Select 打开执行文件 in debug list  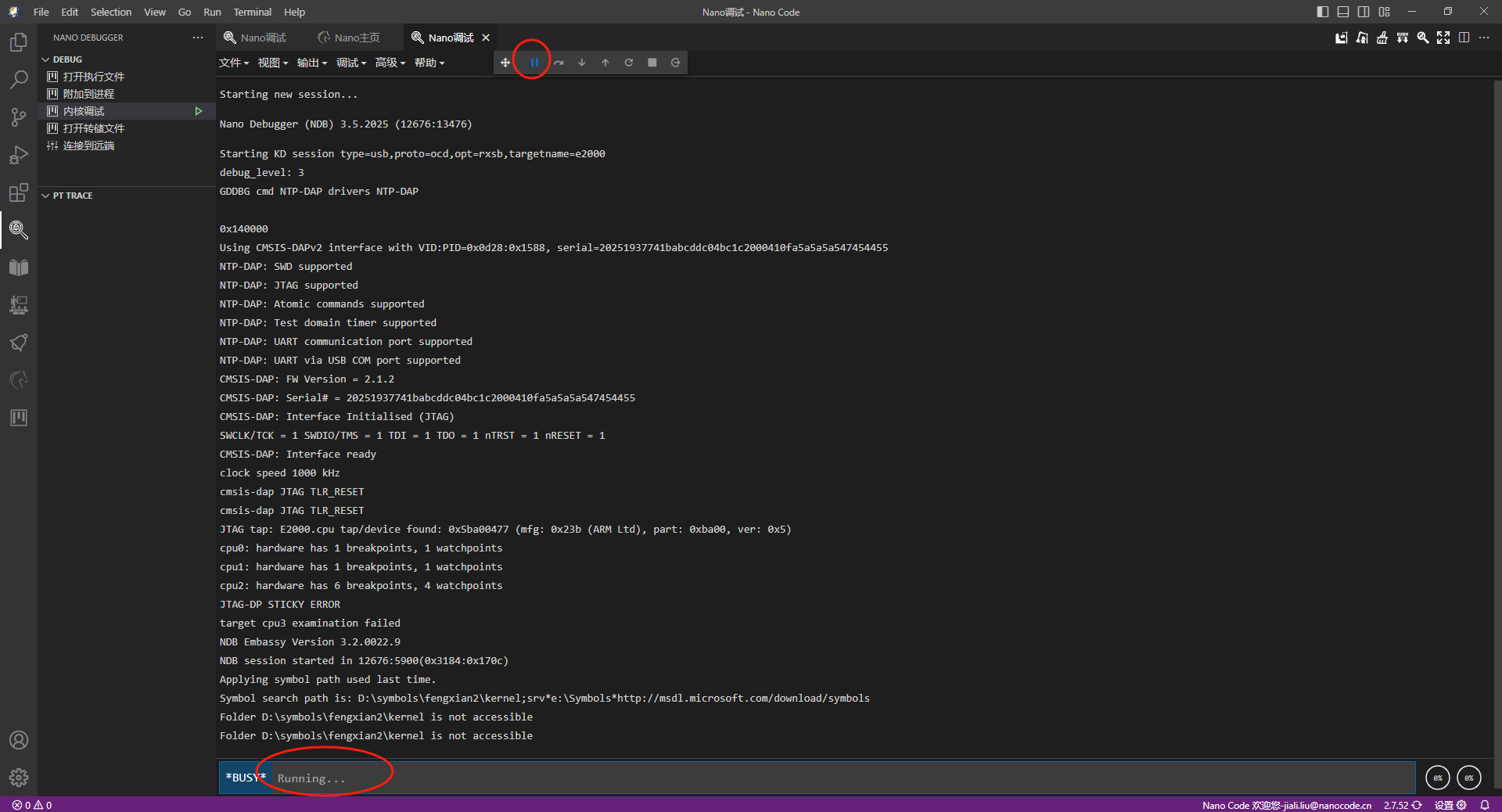125,77
